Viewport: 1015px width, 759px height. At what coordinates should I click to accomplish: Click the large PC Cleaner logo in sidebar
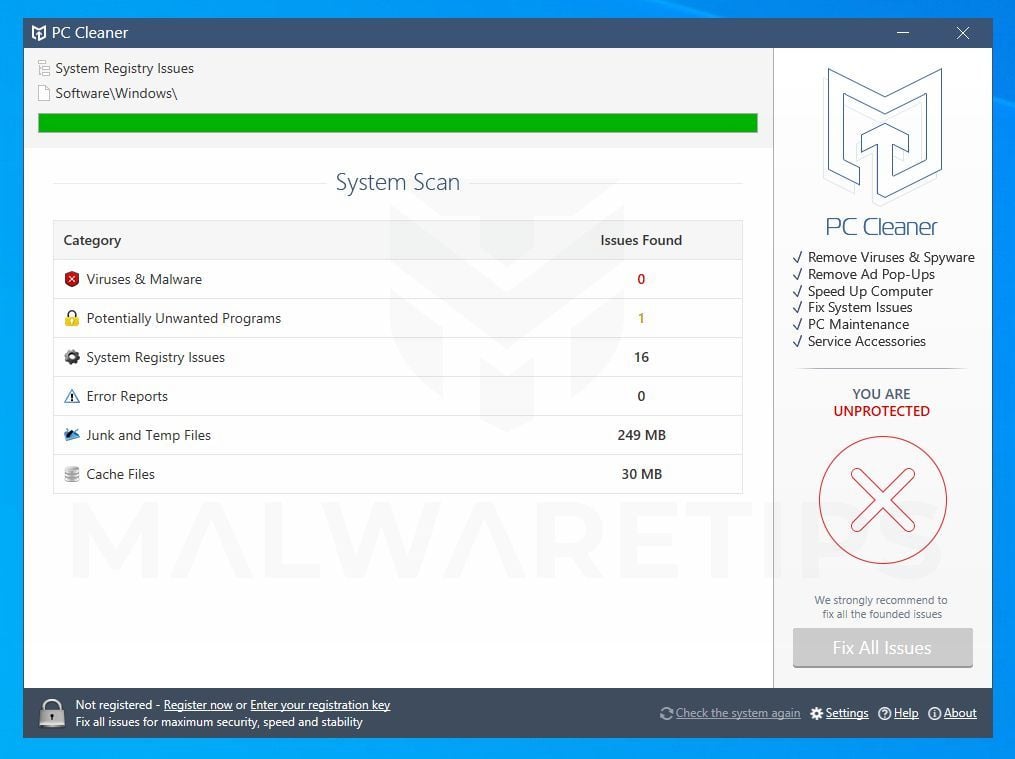(x=882, y=136)
